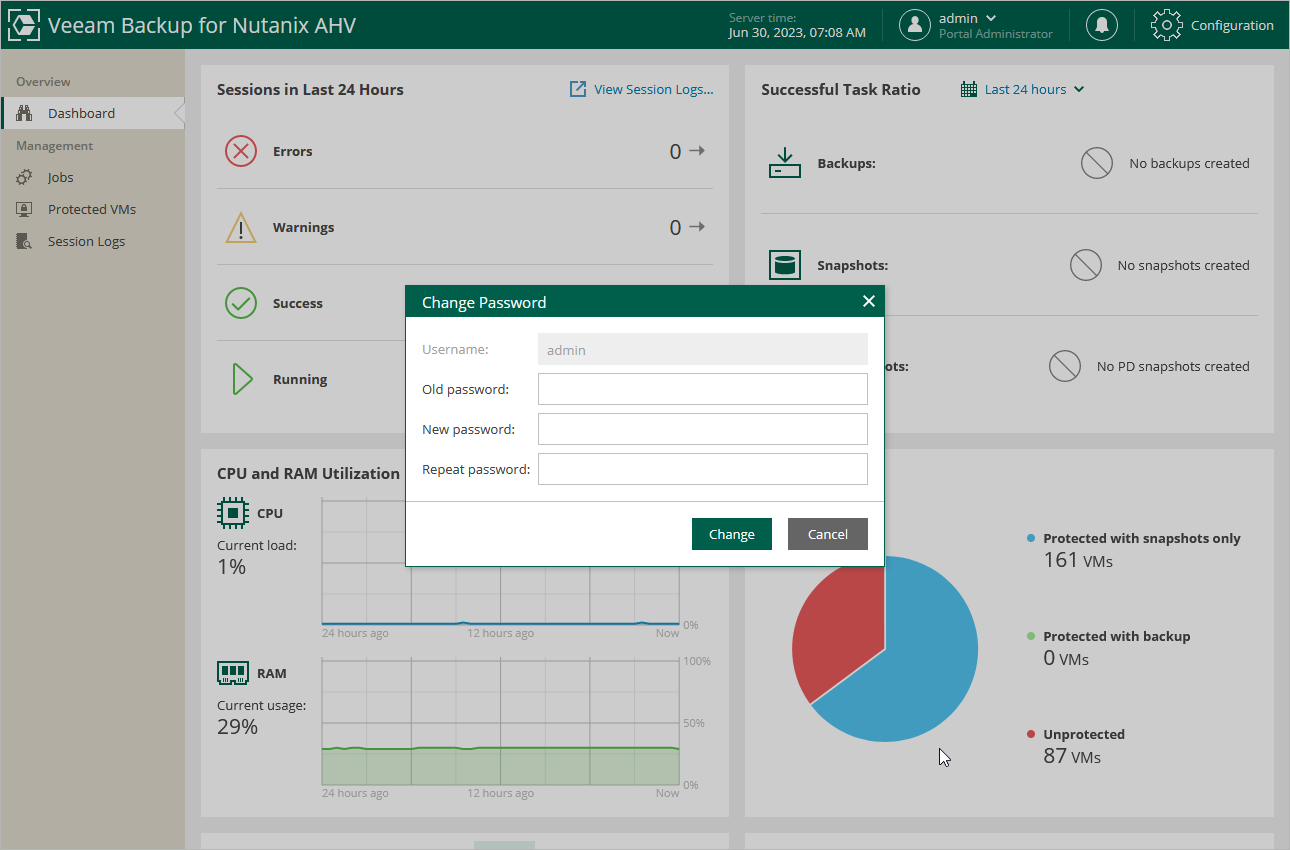The height and width of the screenshot is (850, 1290).
Task: Close the Change Password dialog
Action: (x=868, y=301)
